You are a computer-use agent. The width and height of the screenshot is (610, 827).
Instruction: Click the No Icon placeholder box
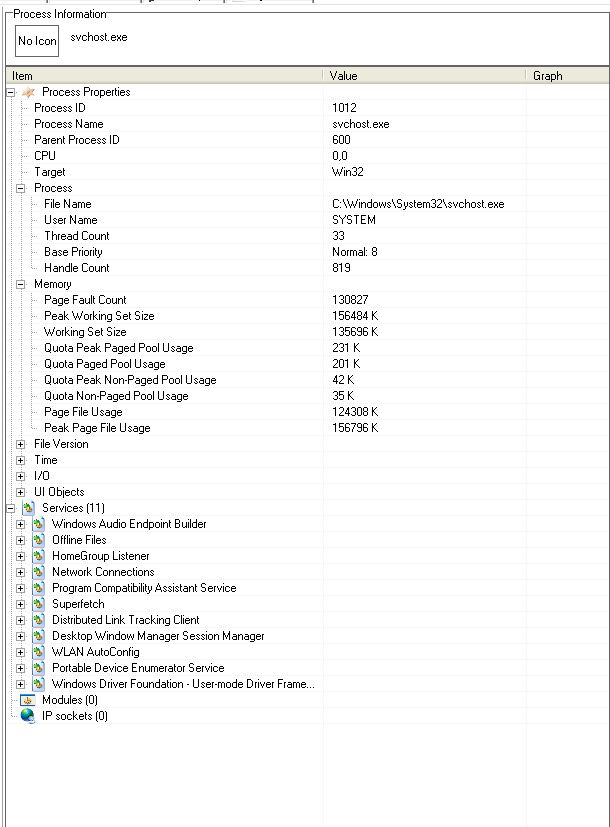37,41
